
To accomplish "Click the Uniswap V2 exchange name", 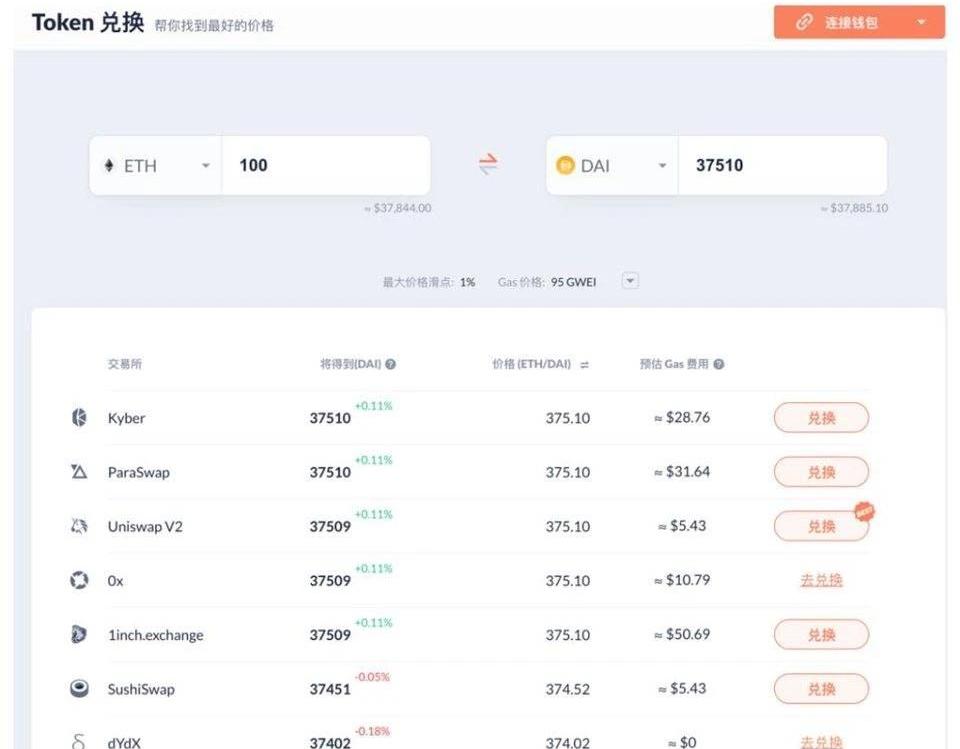I will [145, 527].
